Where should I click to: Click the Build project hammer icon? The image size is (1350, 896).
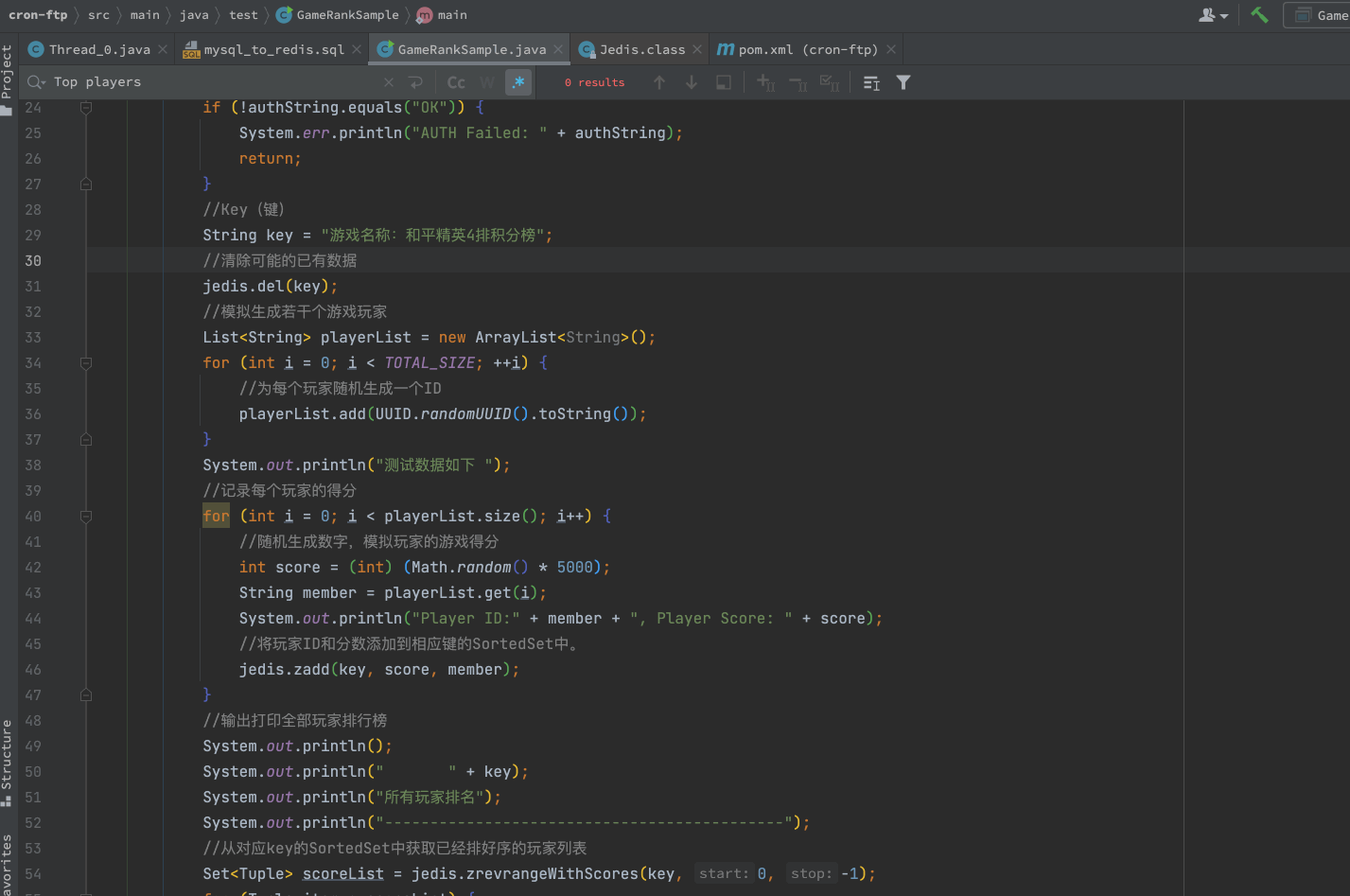[1259, 15]
